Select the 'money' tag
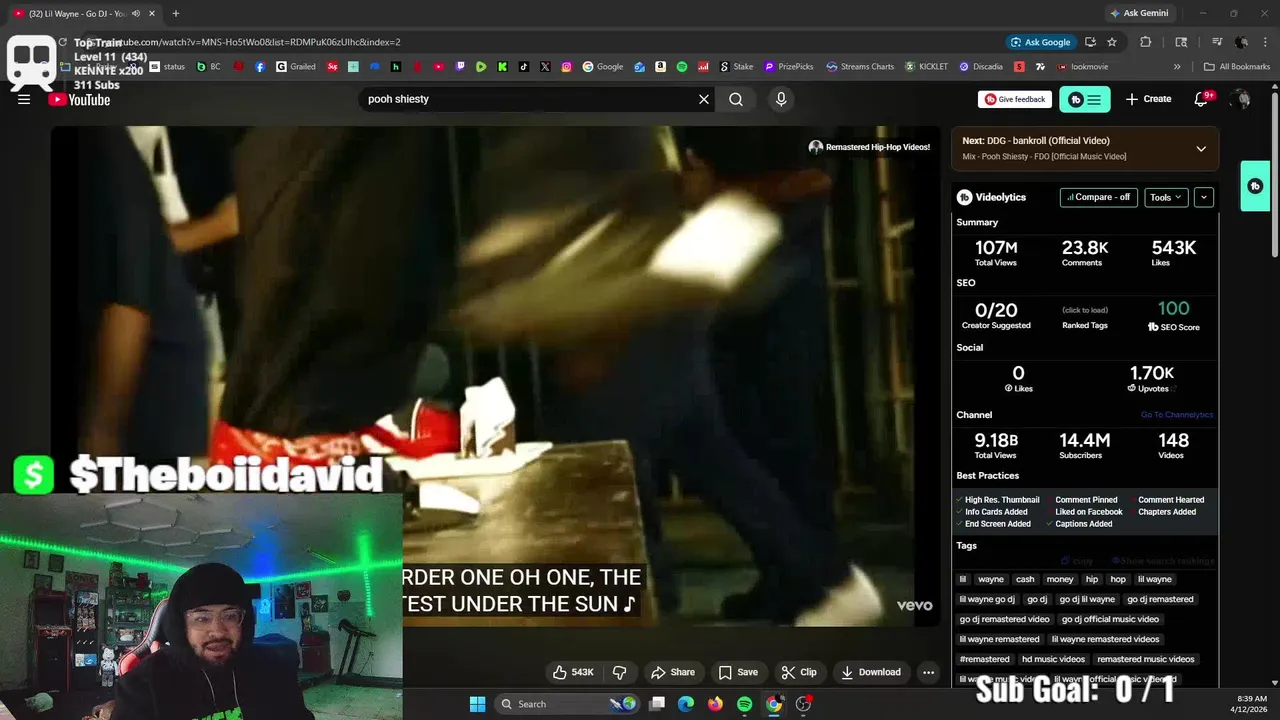The height and width of the screenshot is (720, 1280). 1060,579
